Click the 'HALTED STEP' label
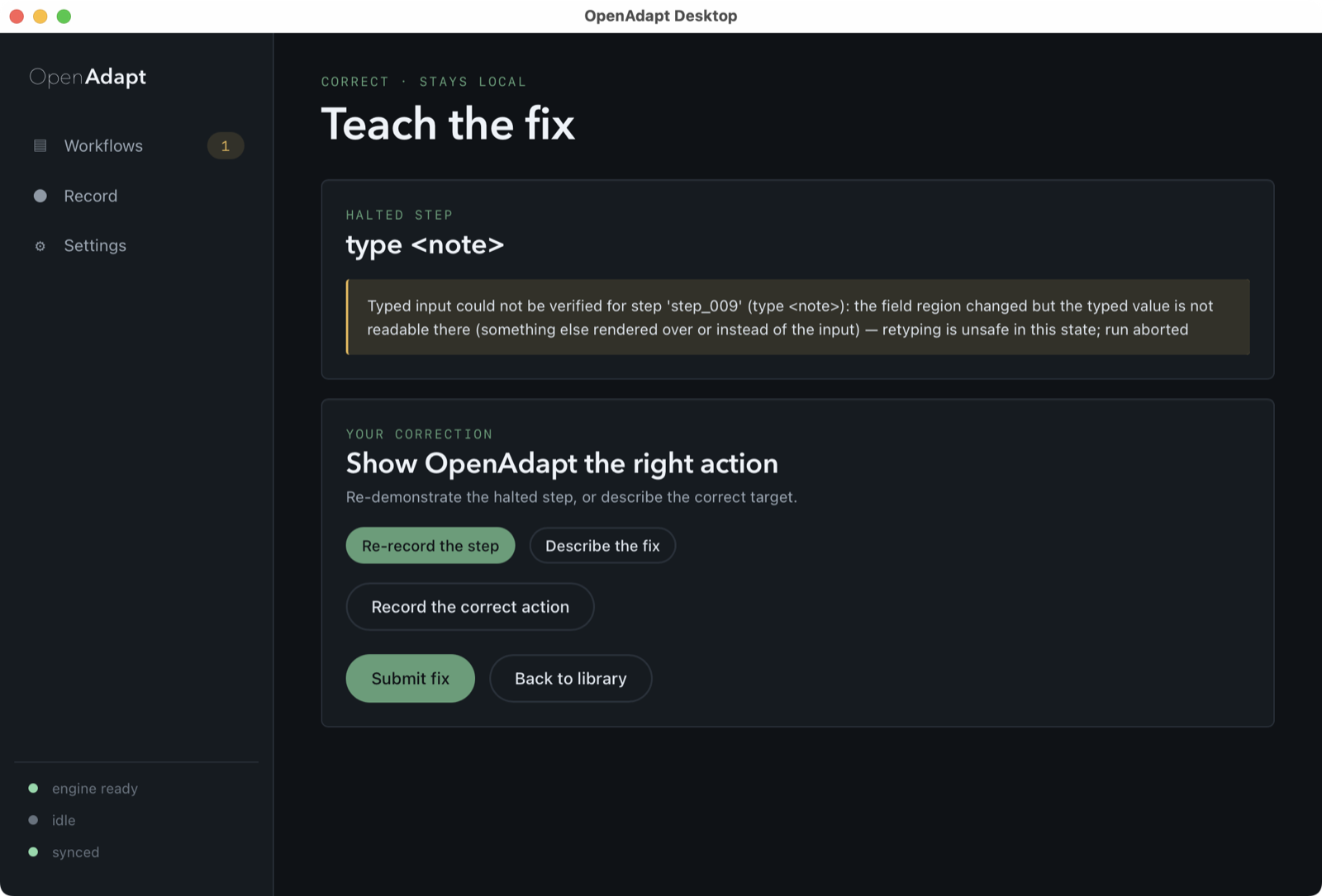This screenshot has width=1322, height=896. pos(399,215)
